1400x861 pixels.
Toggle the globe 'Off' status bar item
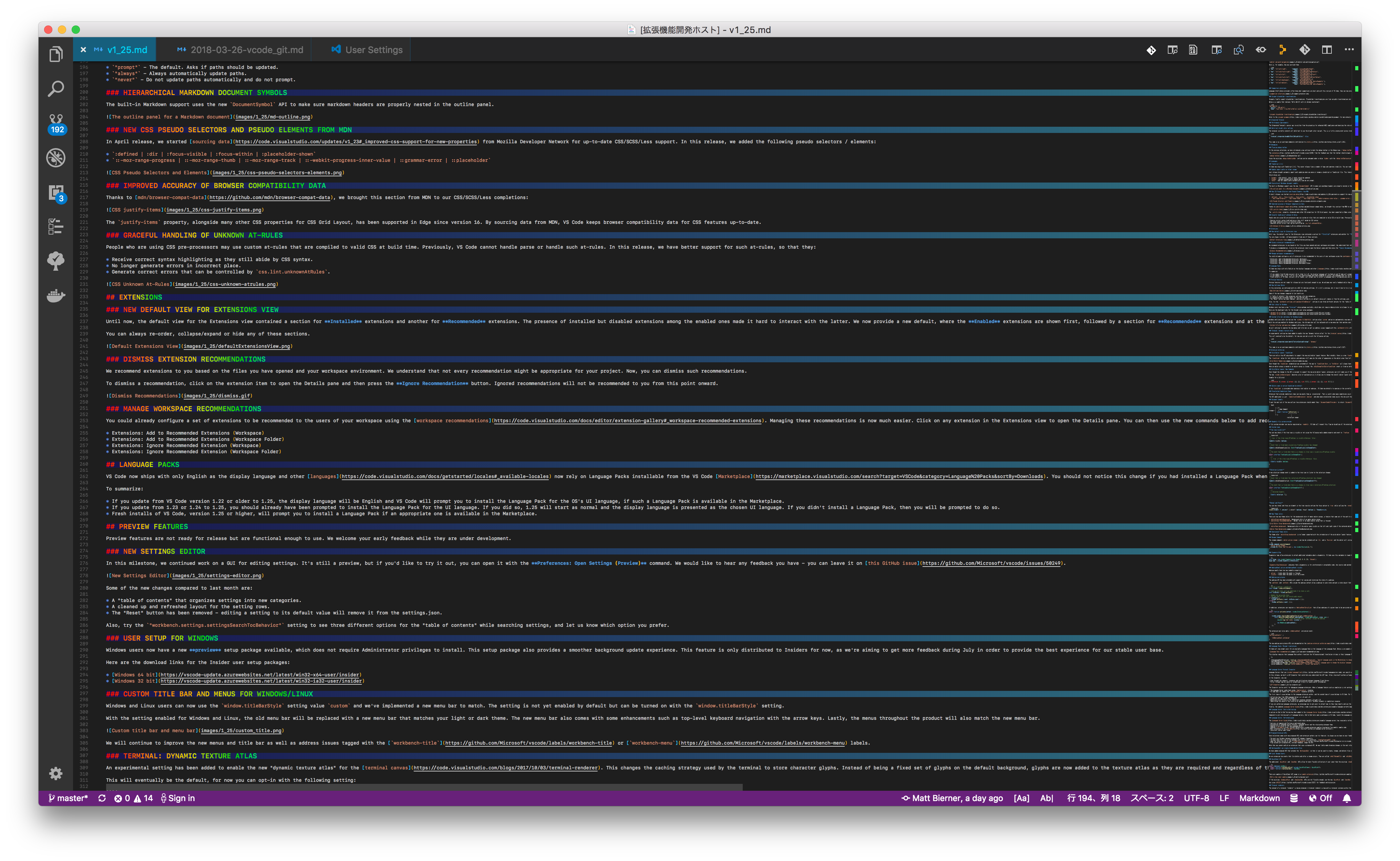click(x=1320, y=798)
